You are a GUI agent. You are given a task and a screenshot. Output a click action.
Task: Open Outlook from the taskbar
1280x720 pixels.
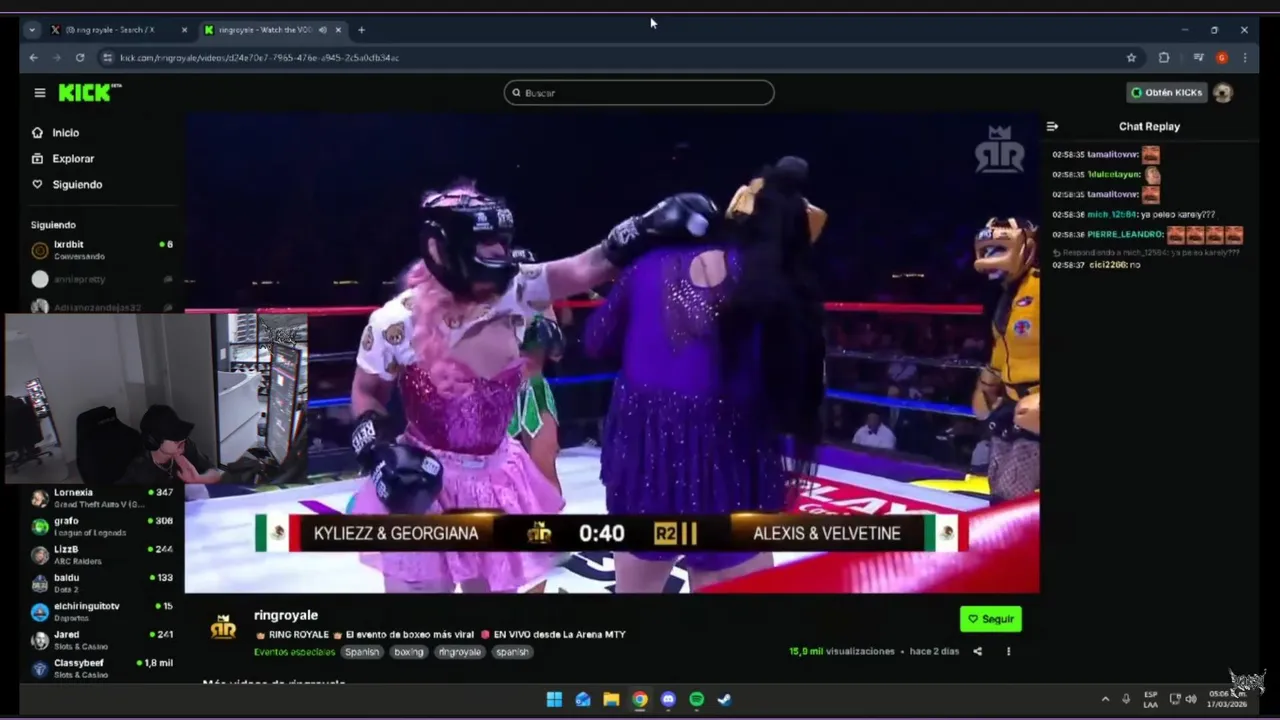[x=582, y=700]
